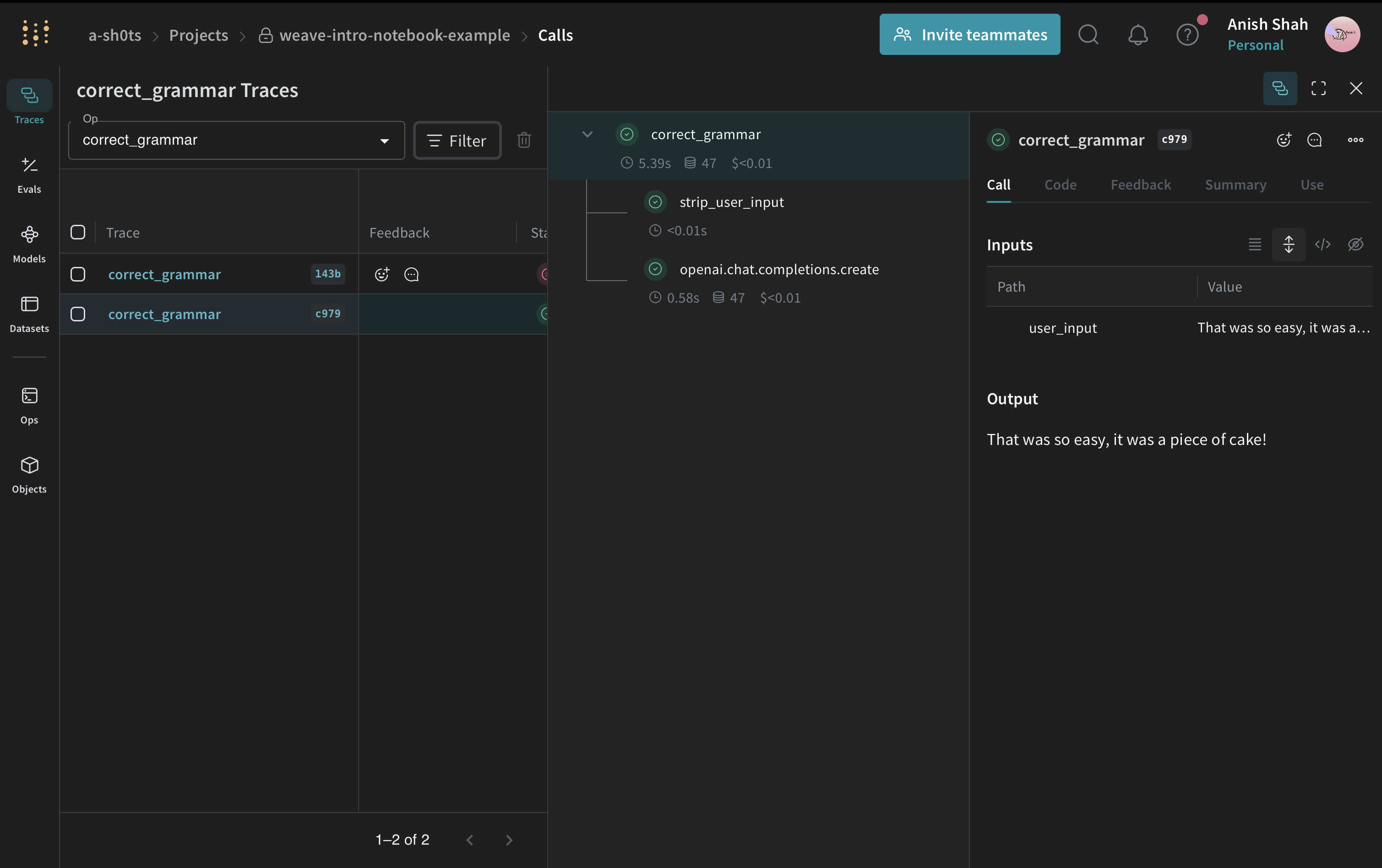Screen dimensions: 1382x868
Task: Toggle the trace tree view icon
Action: coord(1280,88)
